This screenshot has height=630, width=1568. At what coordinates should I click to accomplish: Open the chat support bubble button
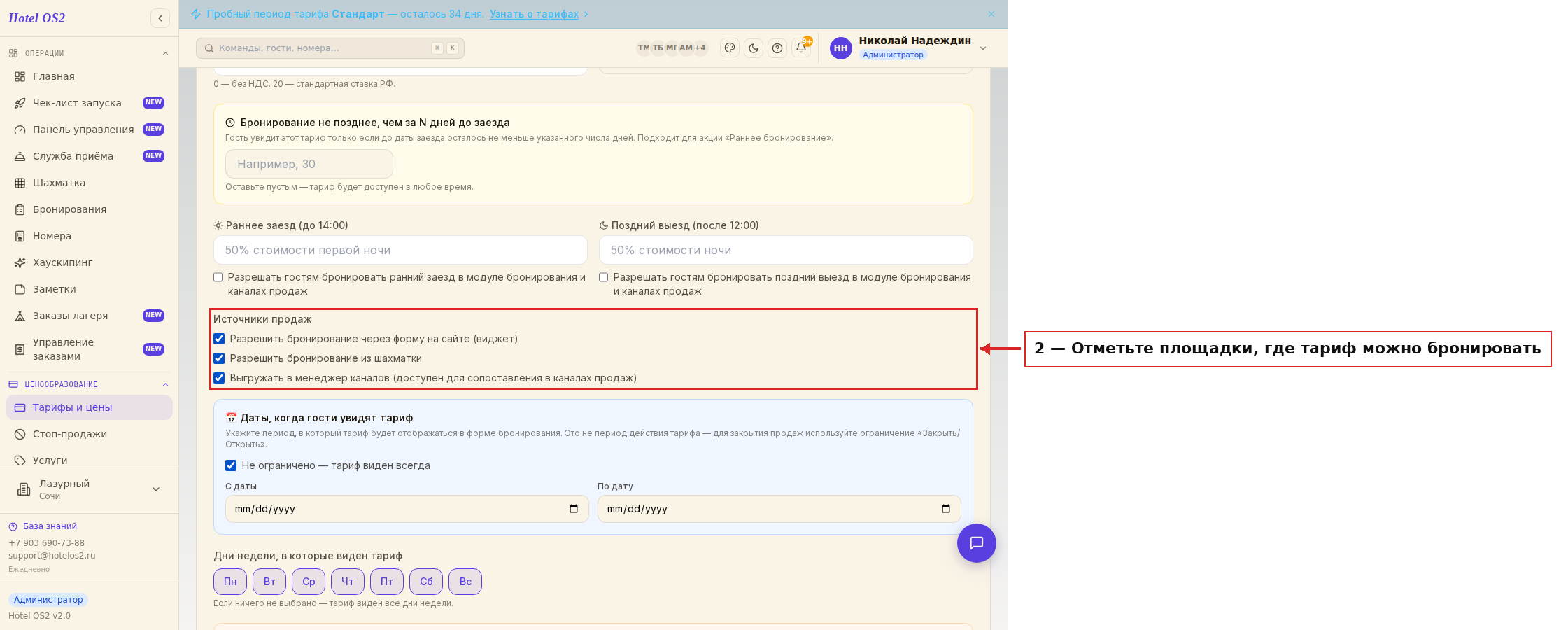[977, 543]
